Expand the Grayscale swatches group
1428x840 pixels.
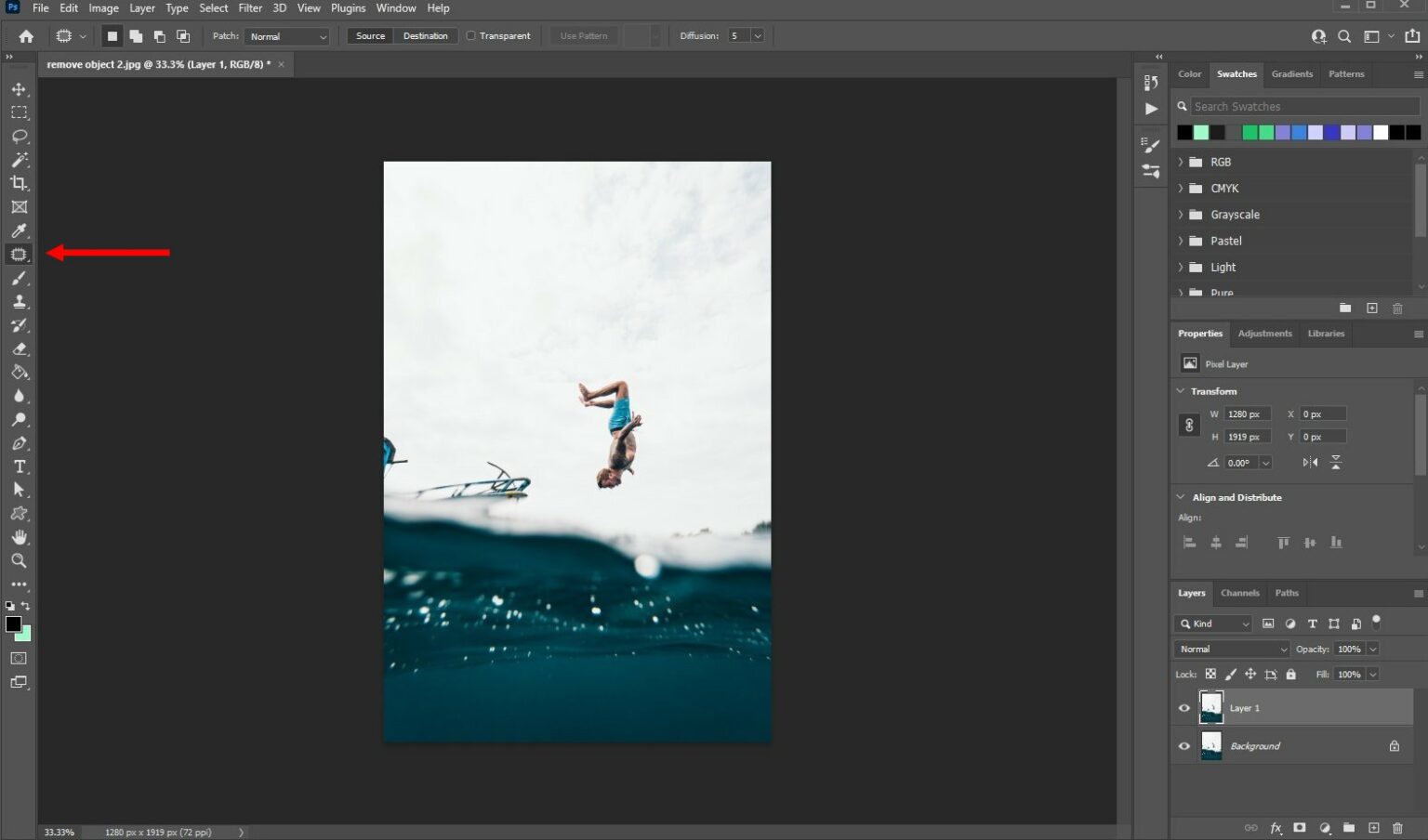tap(1182, 215)
